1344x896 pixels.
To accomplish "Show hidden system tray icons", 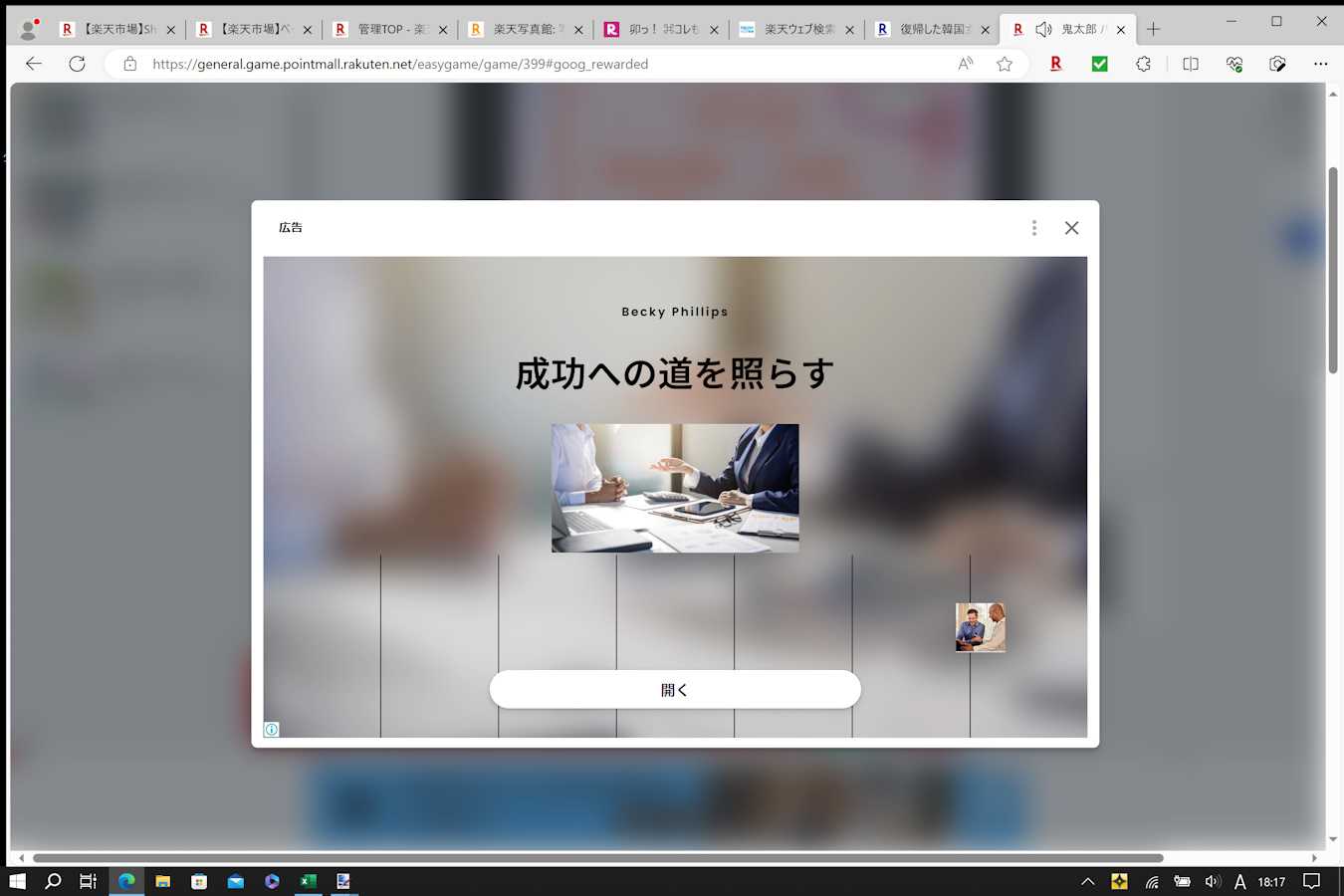I will [x=1088, y=881].
